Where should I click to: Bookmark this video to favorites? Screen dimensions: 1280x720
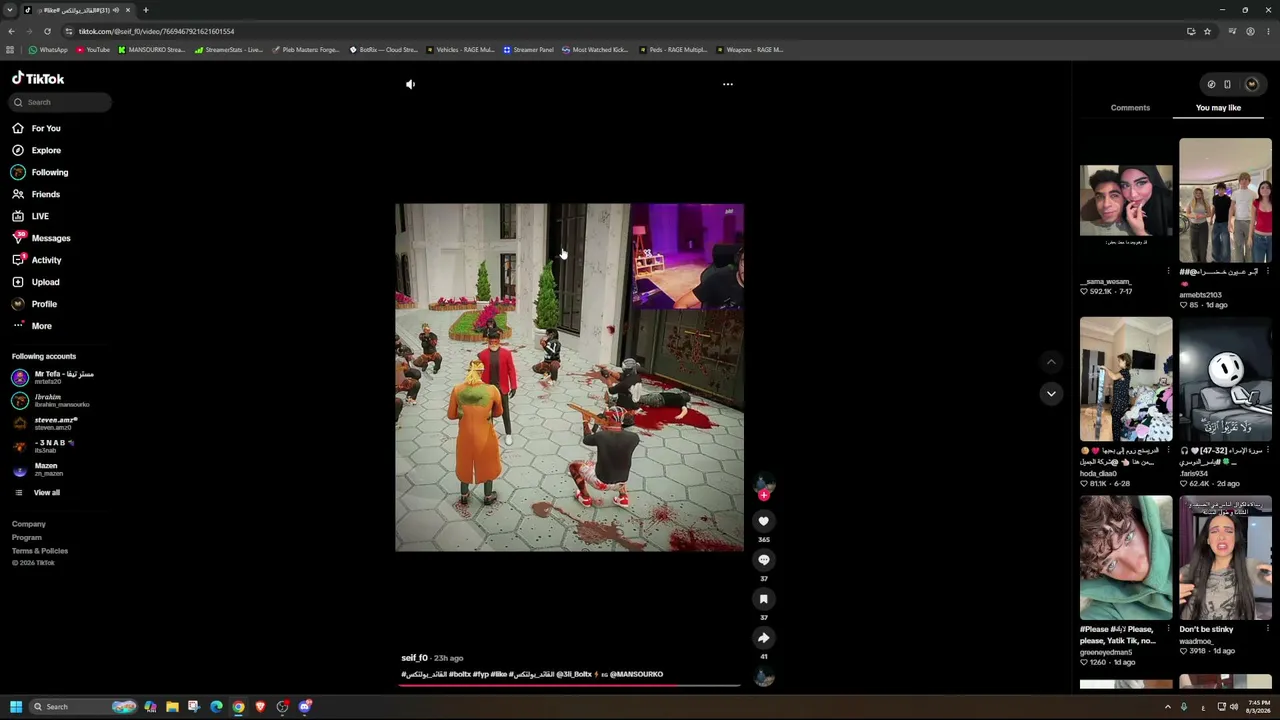[763, 599]
